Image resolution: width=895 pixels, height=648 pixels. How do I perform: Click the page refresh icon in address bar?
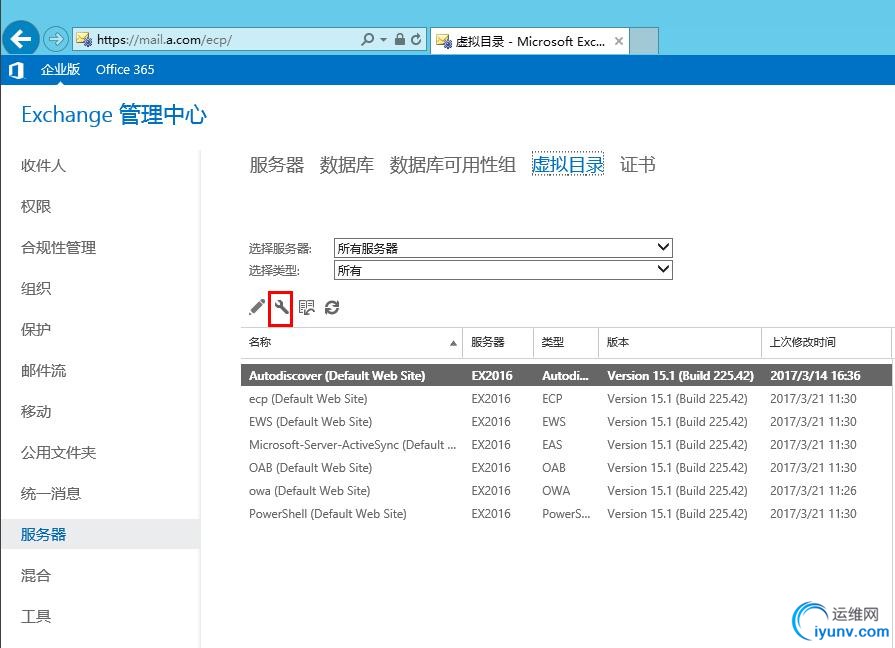[416, 39]
